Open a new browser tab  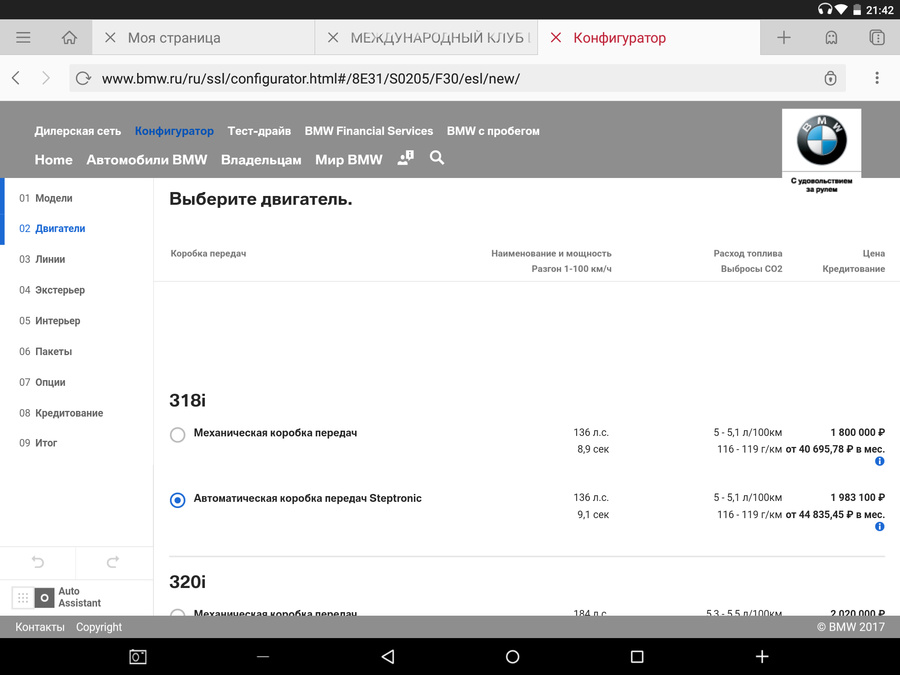coord(783,38)
